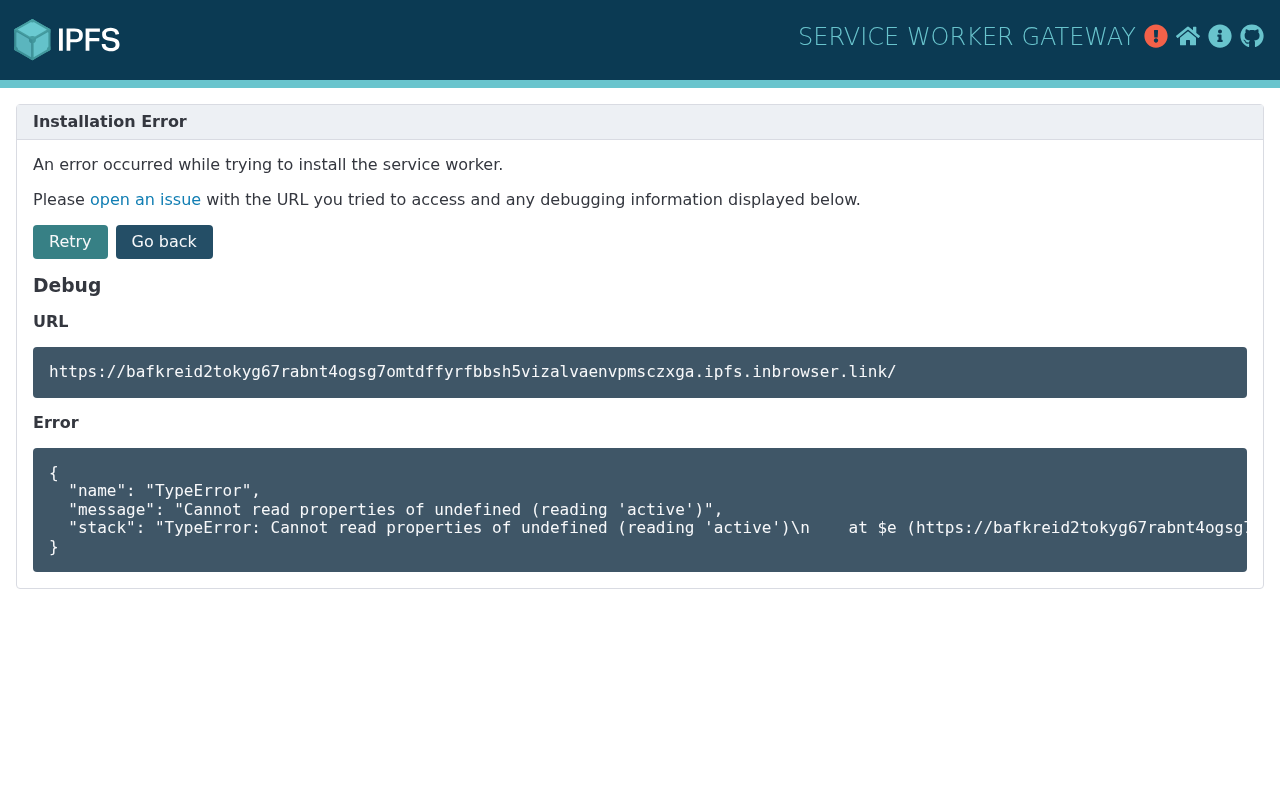The image size is (1280, 800).
Task: Click the error JSON code block
Action: [640, 510]
